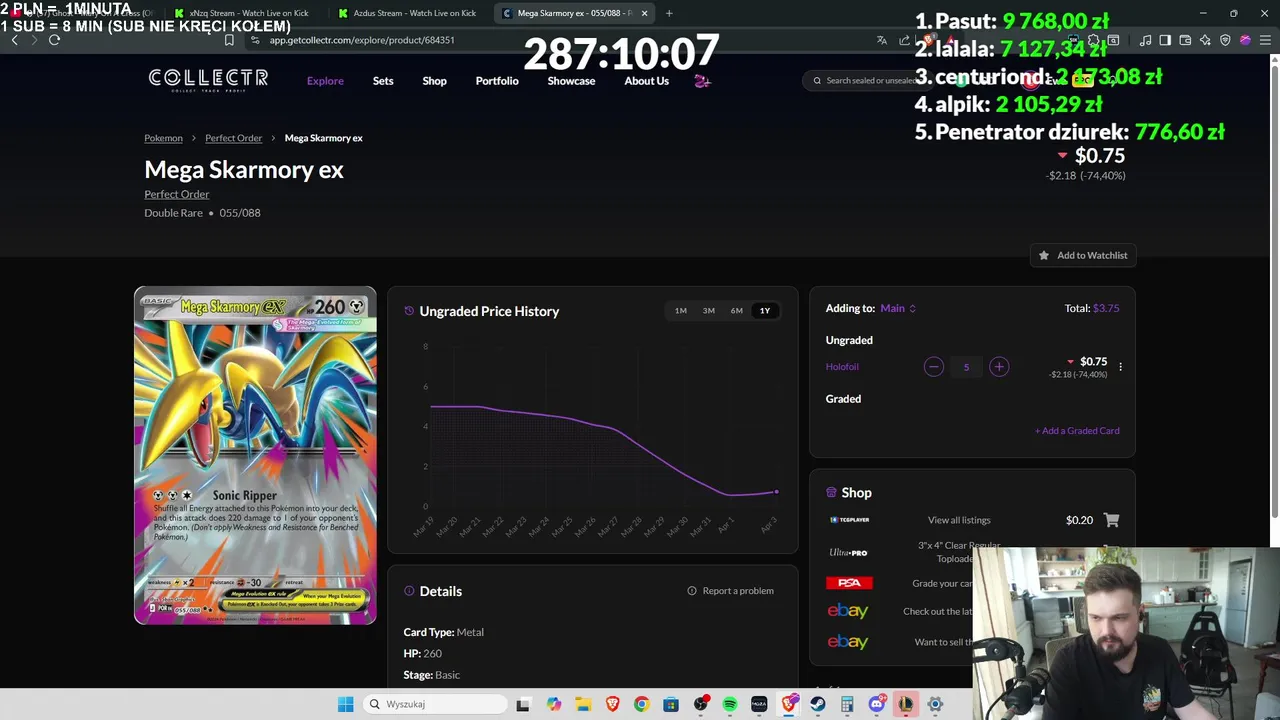The image size is (1280, 720).
Task: Select the 3M price history range
Action: pos(708,311)
